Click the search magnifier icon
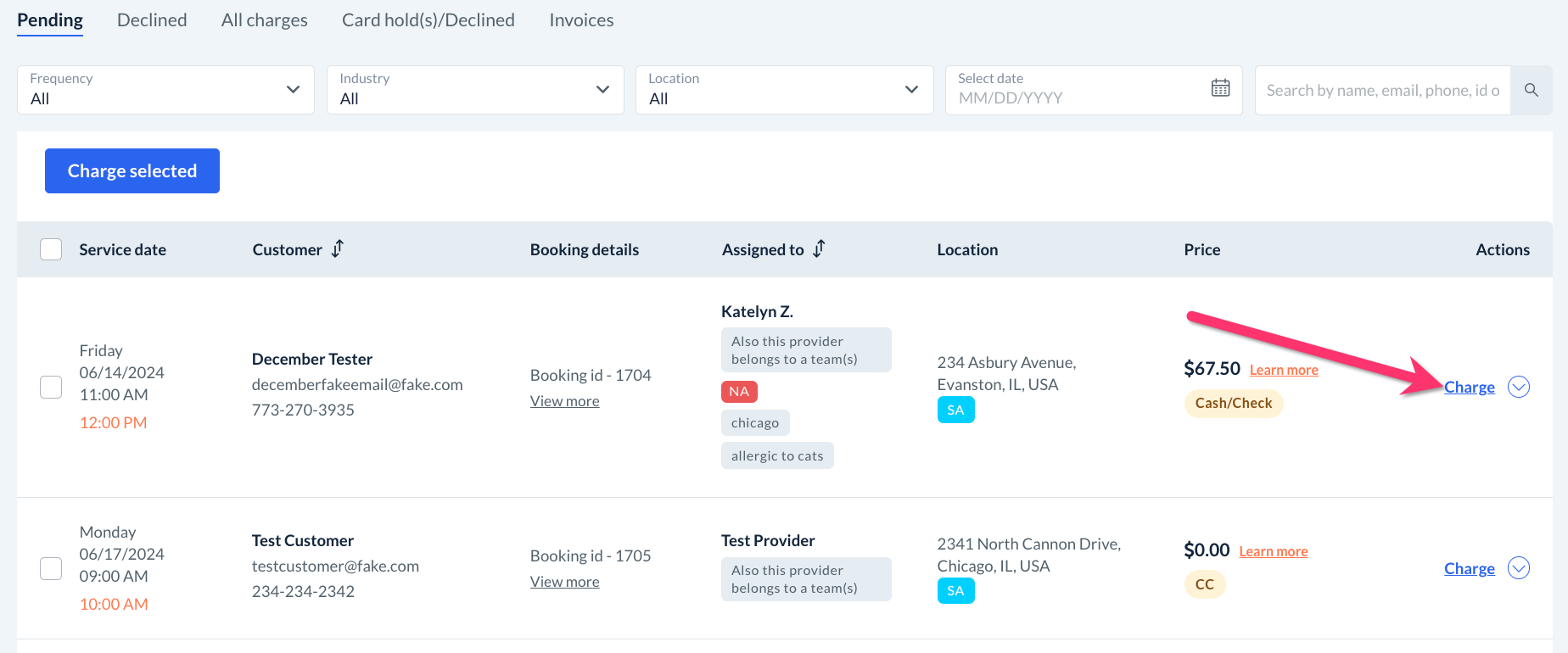The width and height of the screenshot is (1568, 653). pyautogui.click(x=1531, y=90)
